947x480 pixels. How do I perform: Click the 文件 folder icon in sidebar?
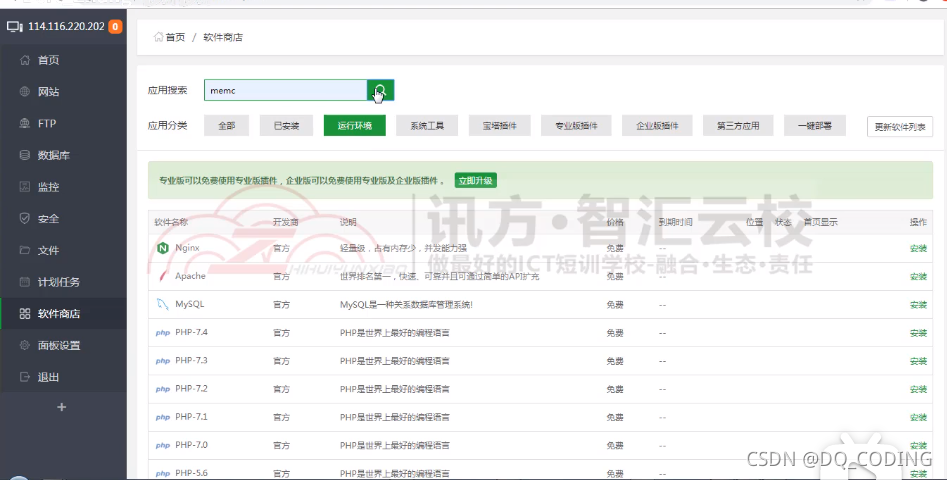click(x=25, y=250)
